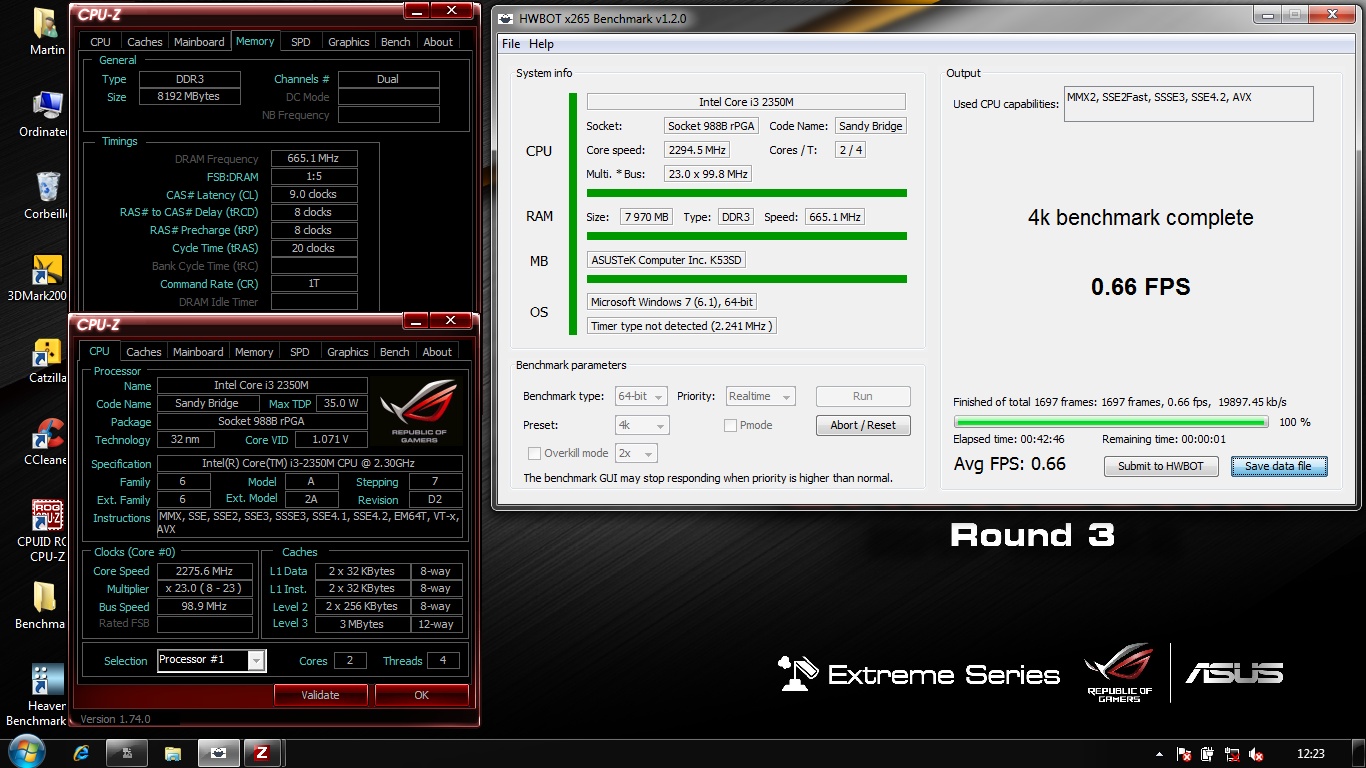Click the 0.66 FPS result text
1366x768 pixels.
point(1140,287)
